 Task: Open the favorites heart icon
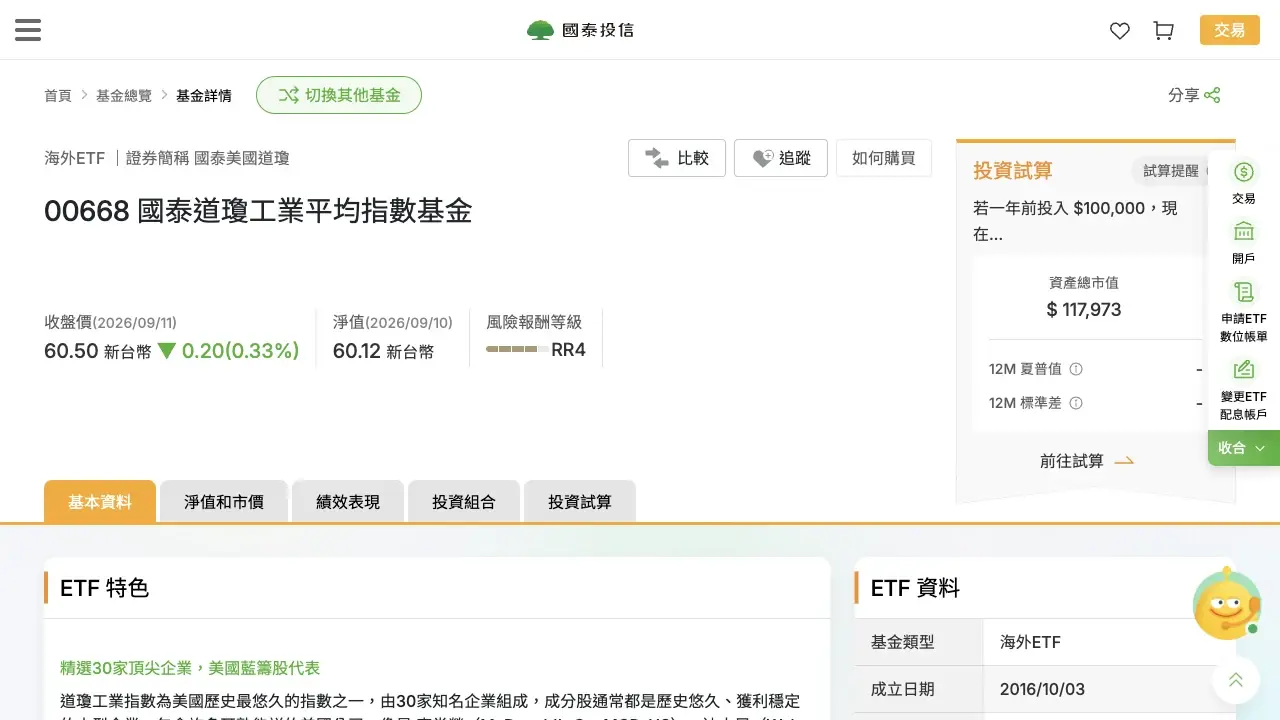pyautogui.click(x=1120, y=31)
